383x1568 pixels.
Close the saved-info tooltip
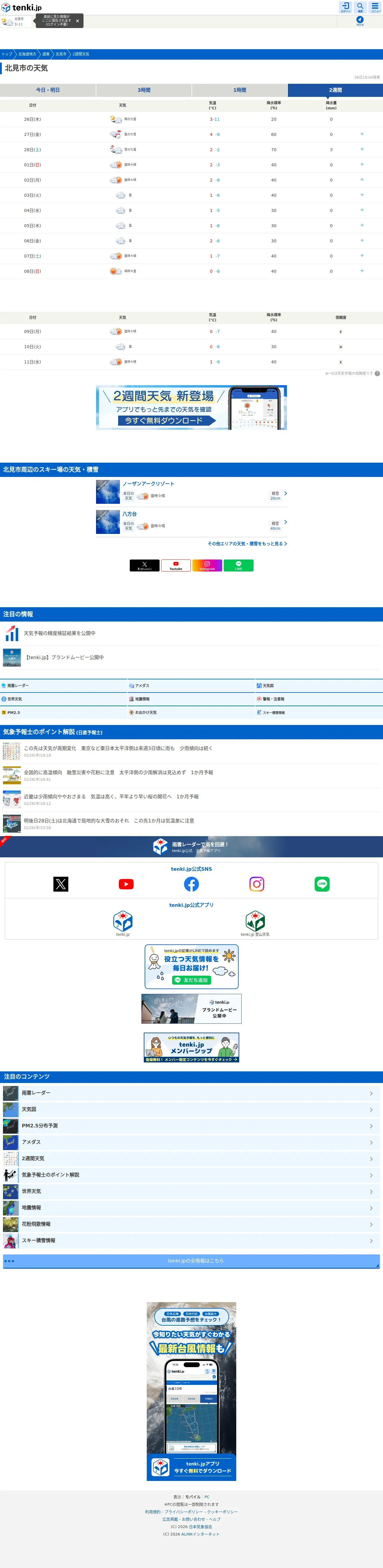pyautogui.click(x=77, y=21)
